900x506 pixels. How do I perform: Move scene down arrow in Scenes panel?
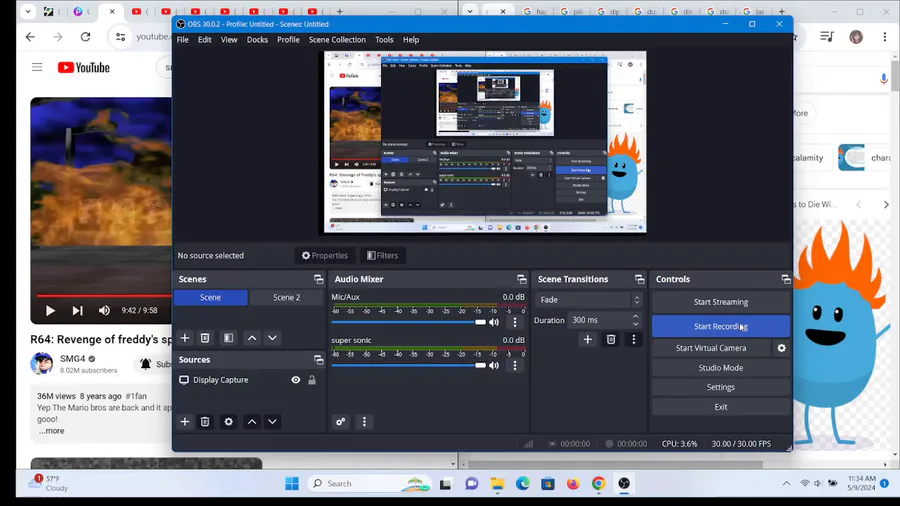[x=273, y=338]
